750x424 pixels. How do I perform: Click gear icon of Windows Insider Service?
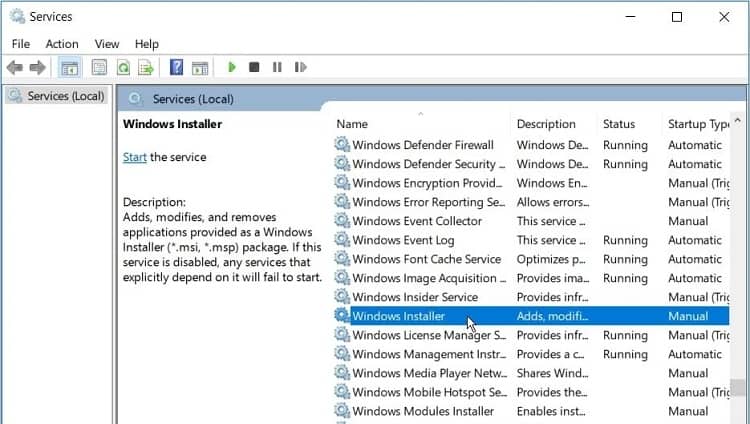[342, 296]
